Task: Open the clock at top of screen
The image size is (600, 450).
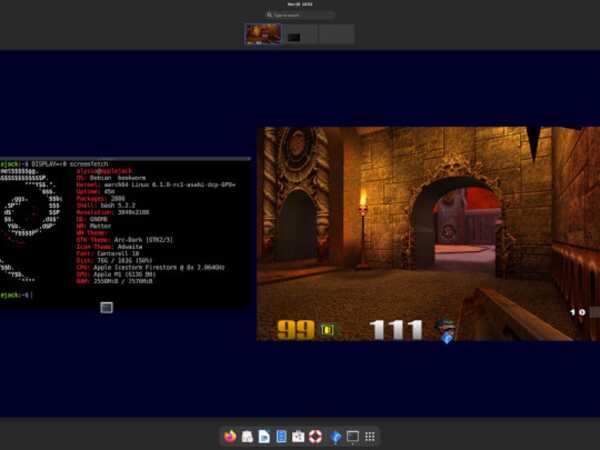Action: coord(300,4)
